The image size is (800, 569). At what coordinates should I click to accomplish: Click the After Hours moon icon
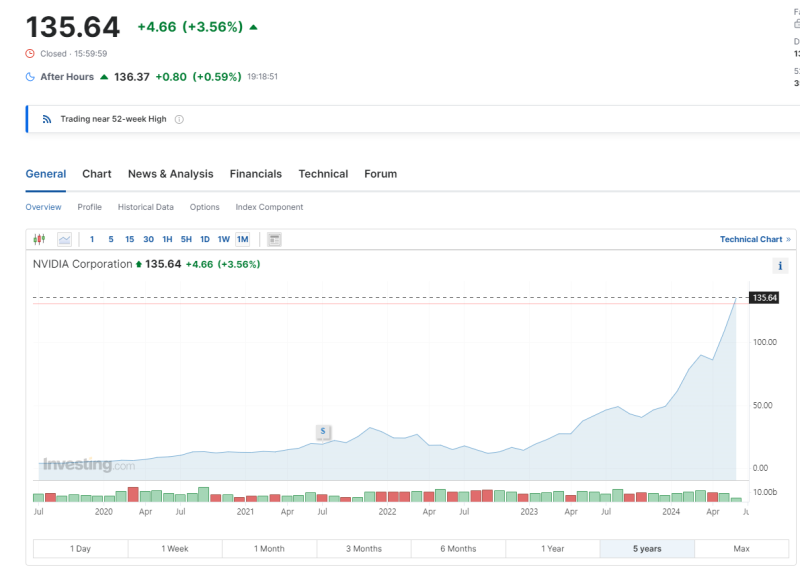coord(30,77)
